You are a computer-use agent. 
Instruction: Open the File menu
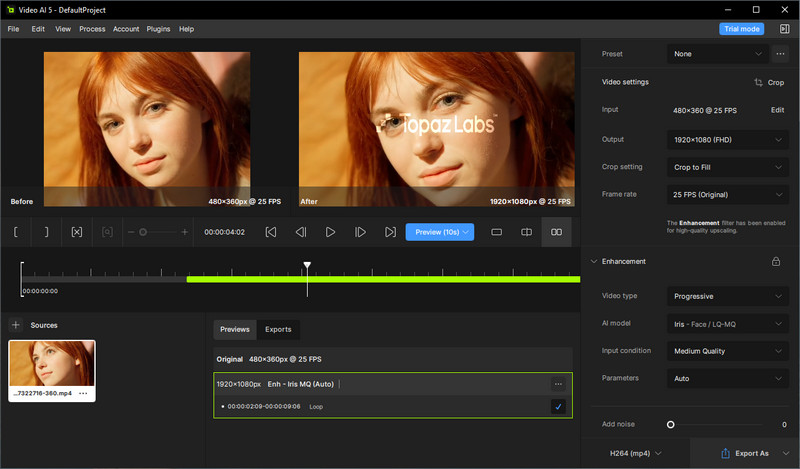coord(13,29)
